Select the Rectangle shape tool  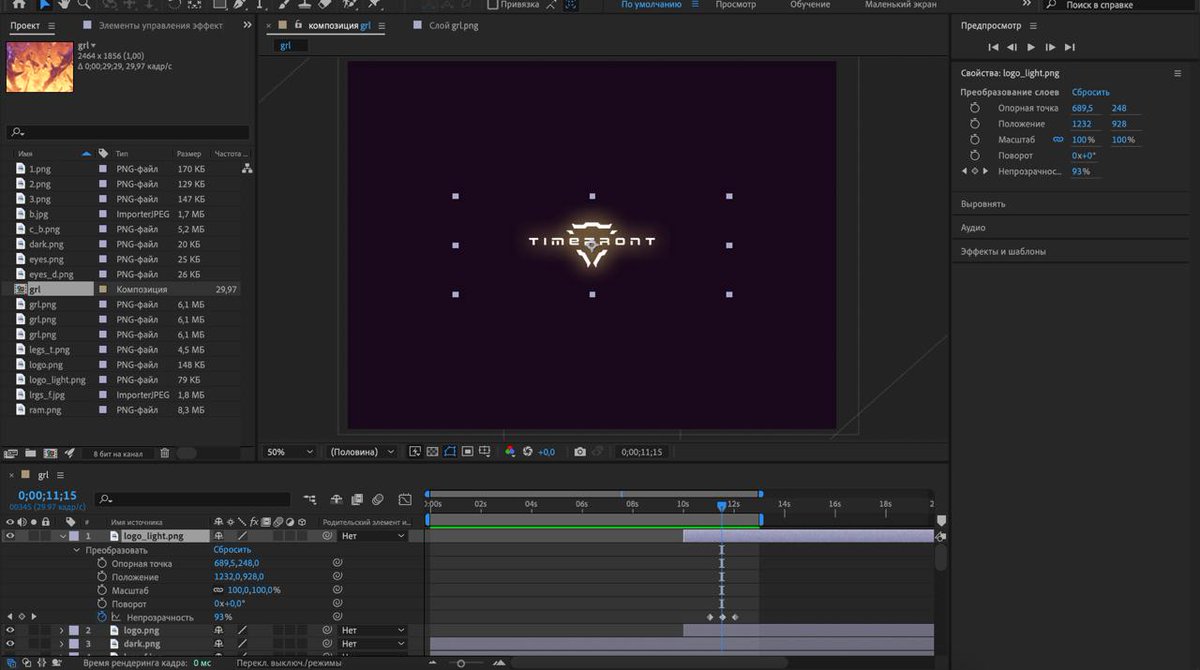219,4
